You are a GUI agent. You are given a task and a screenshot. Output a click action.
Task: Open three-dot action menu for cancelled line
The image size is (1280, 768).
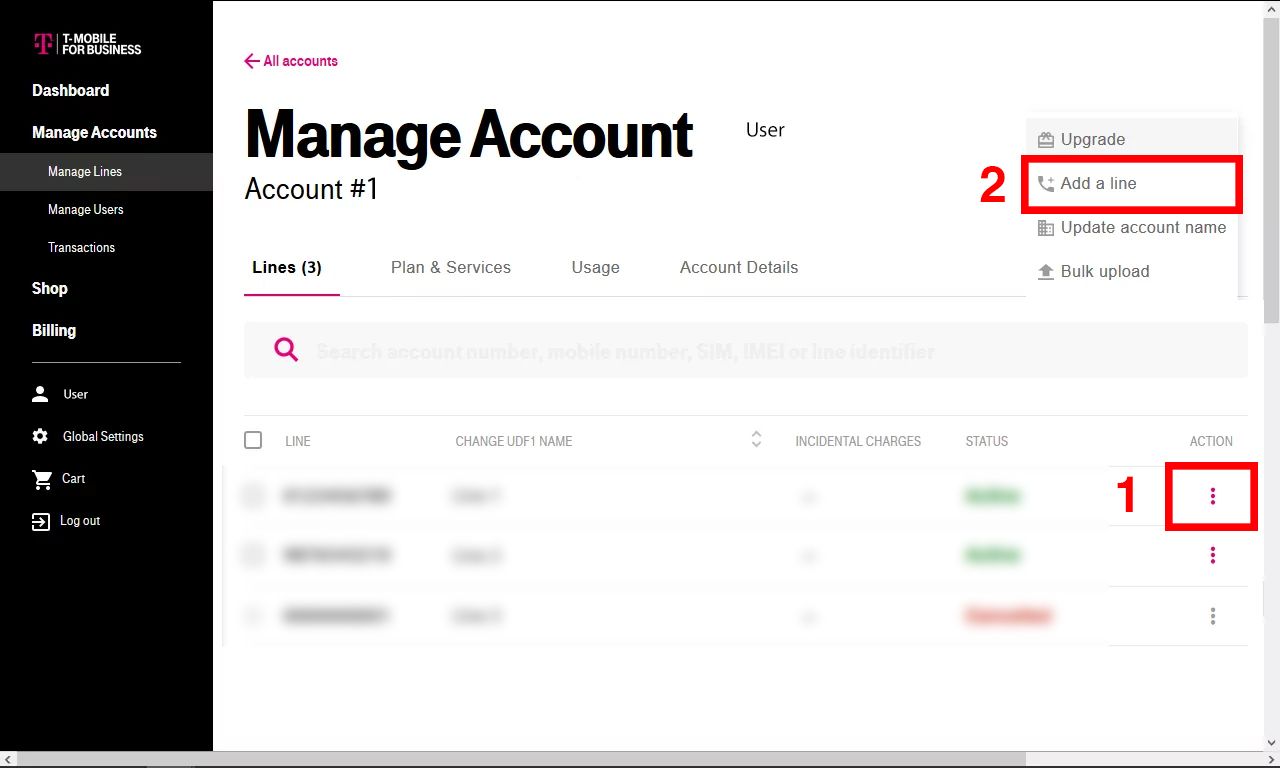click(1213, 616)
